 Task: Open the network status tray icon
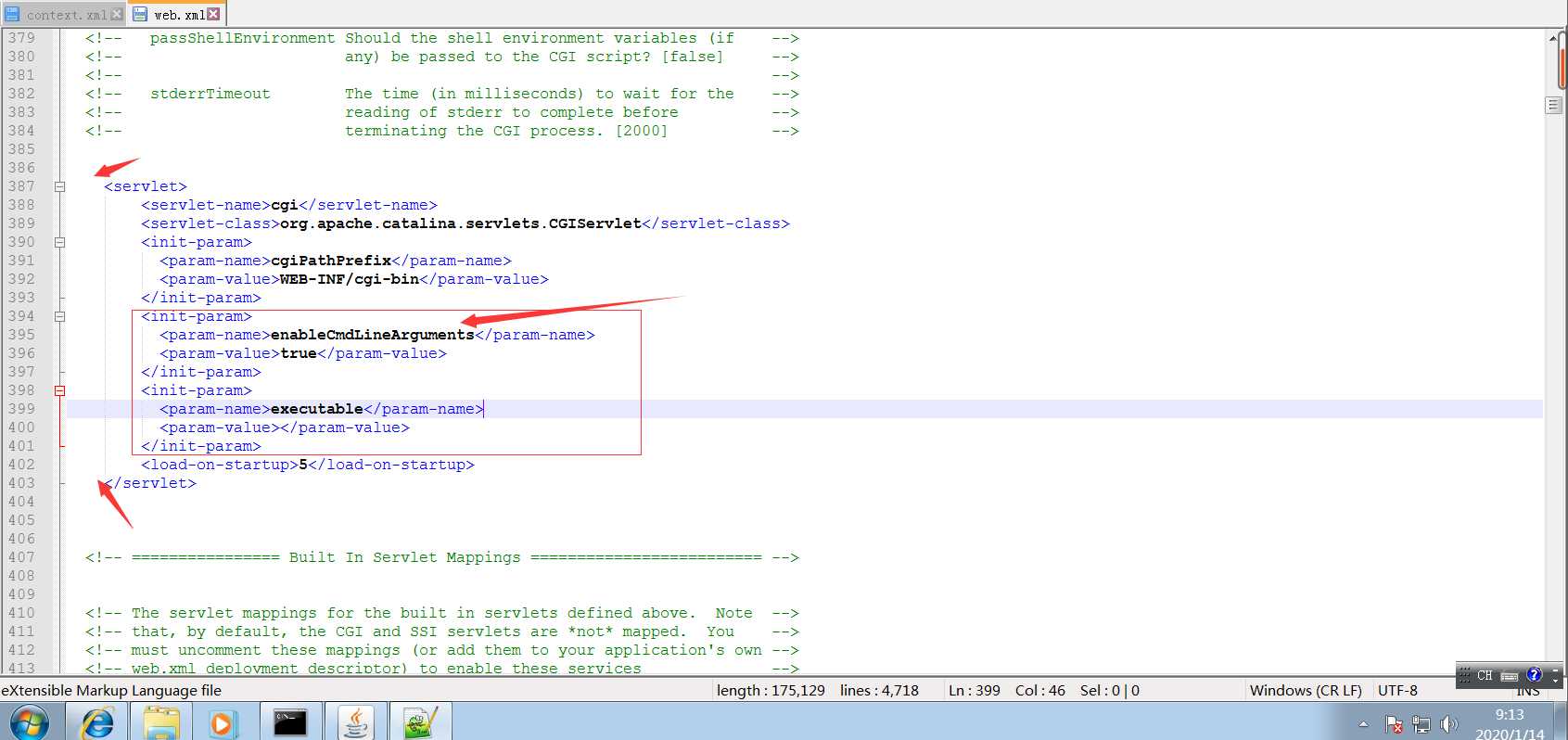pyautogui.click(x=1421, y=724)
